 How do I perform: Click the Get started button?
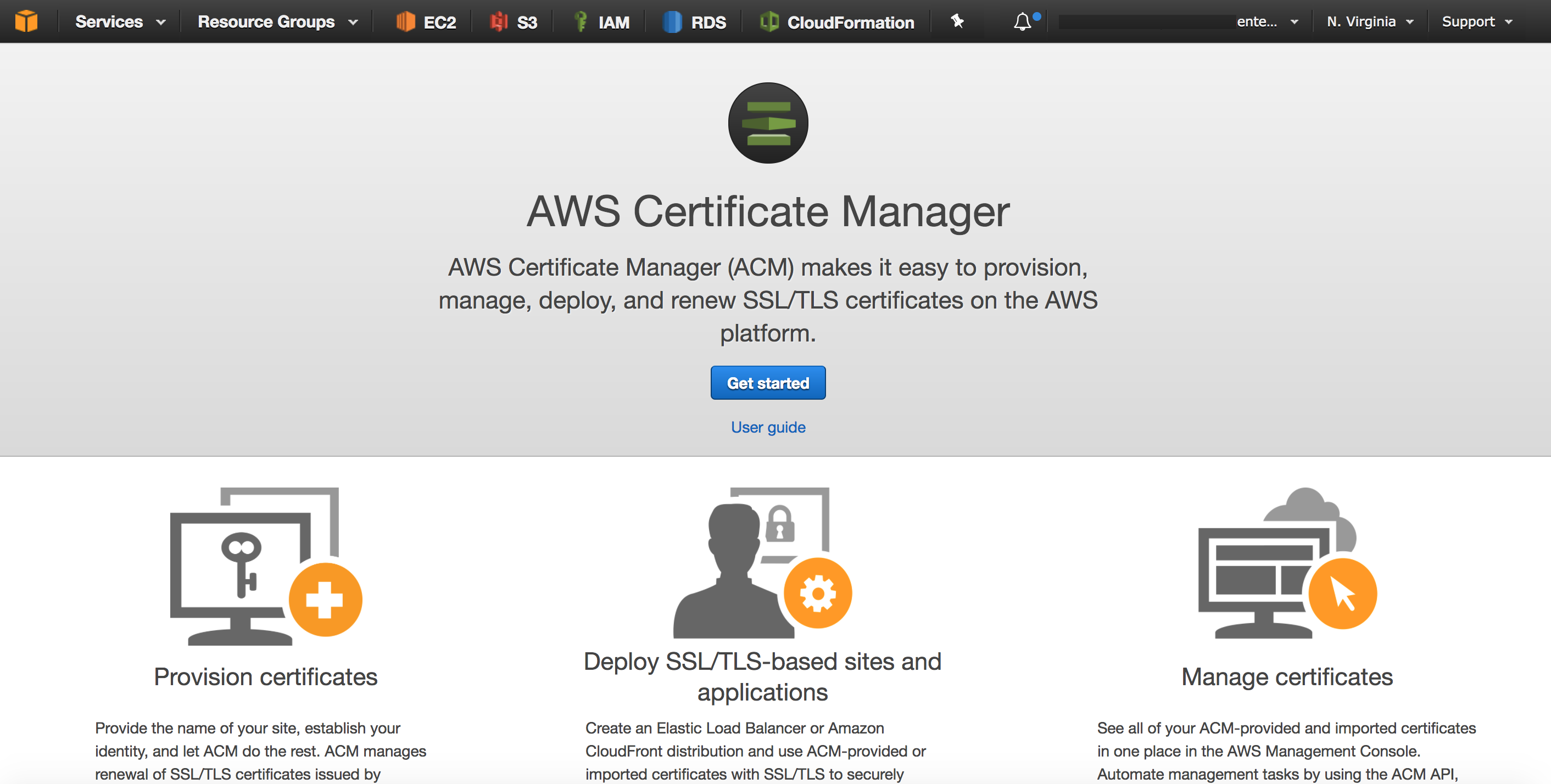click(x=768, y=383)
